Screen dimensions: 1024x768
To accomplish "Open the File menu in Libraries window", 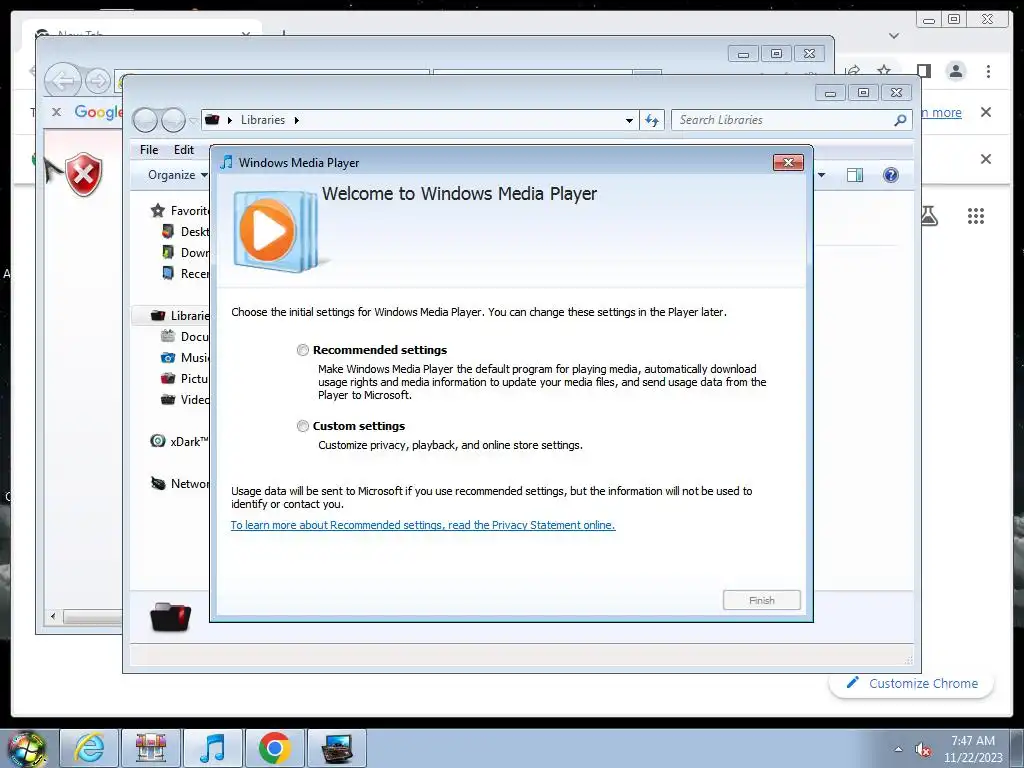I will point(149,150).
